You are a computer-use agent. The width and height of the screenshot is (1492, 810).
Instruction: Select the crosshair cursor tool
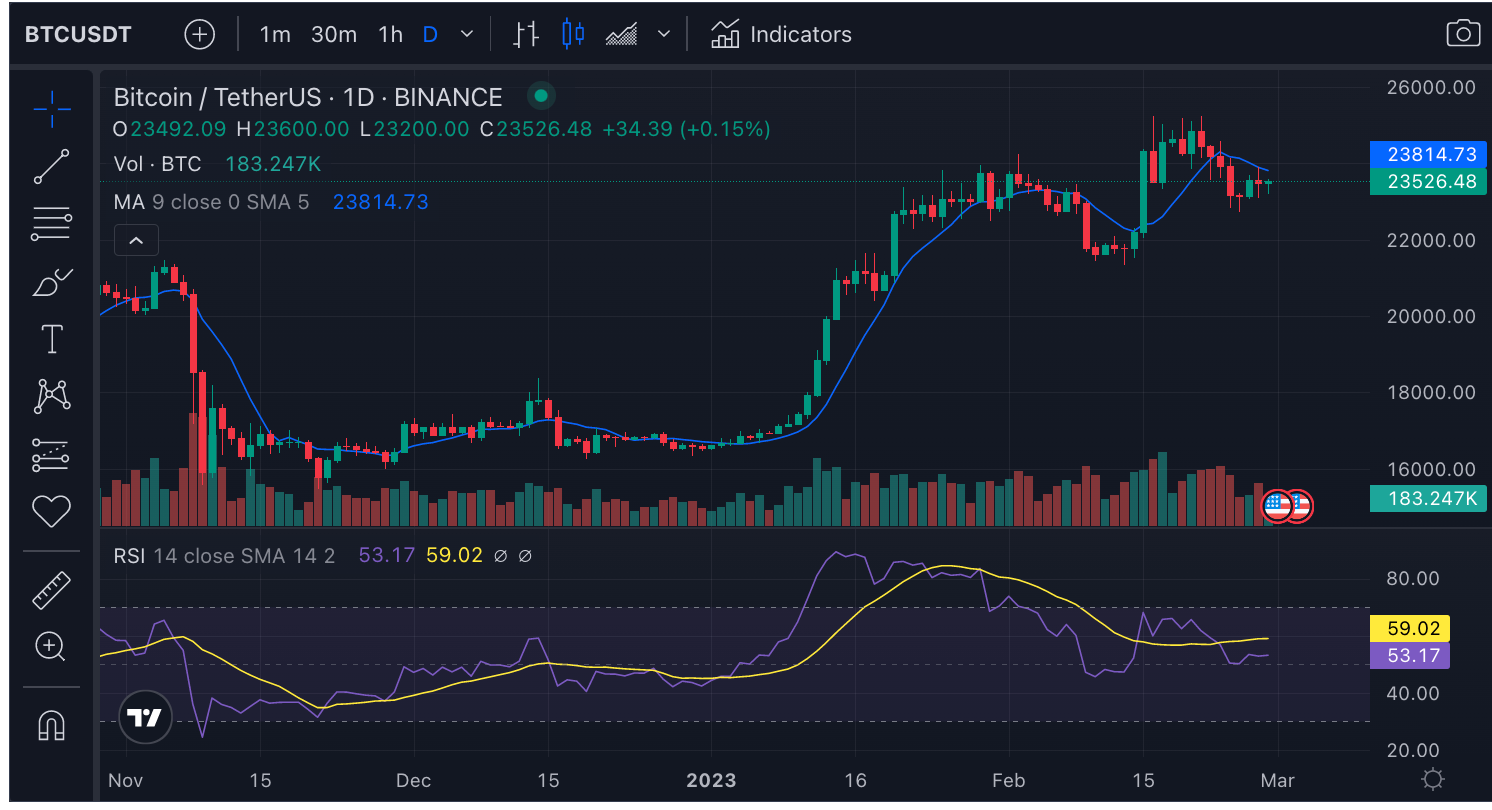51,108
